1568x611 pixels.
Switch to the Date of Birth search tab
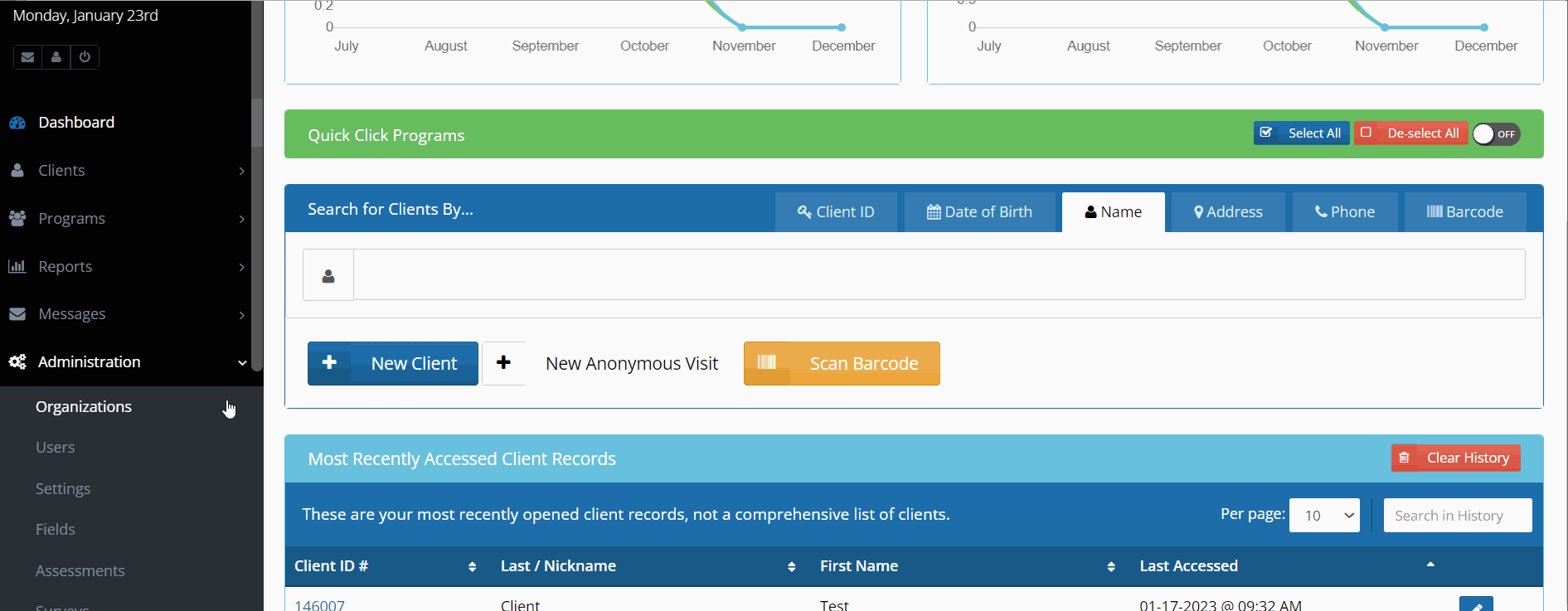tap(979, 212)
